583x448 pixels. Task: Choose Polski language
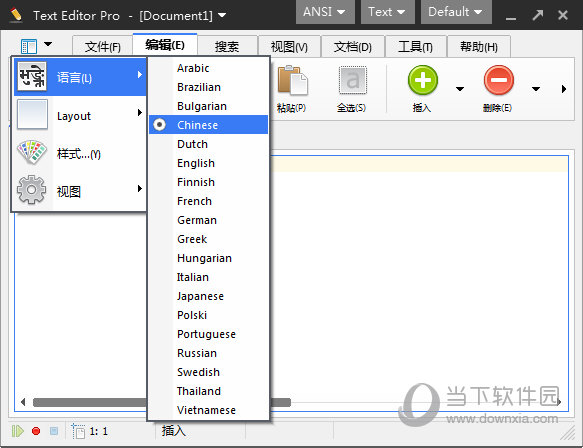208,315
